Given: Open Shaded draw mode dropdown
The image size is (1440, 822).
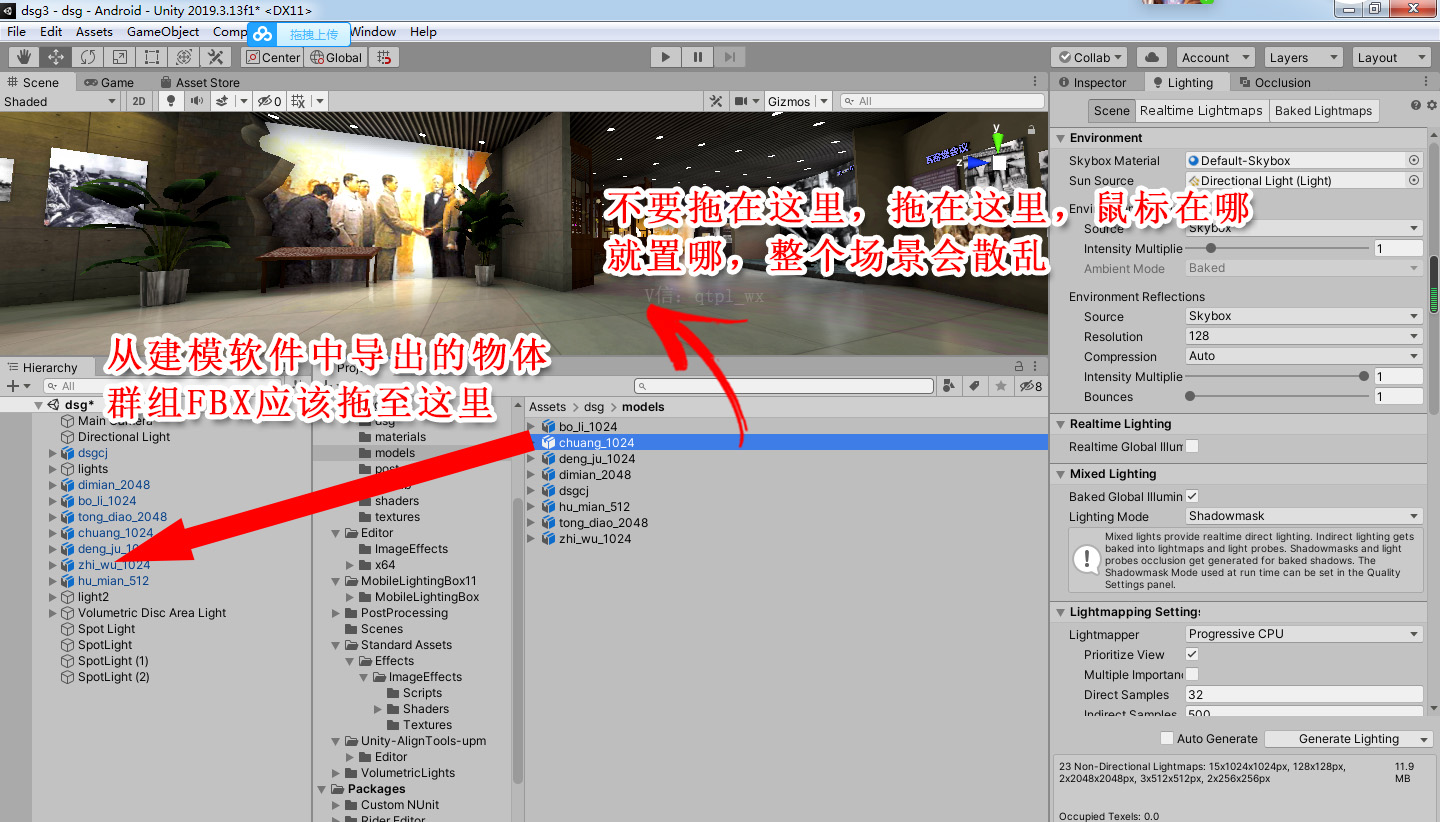Looking at the screenshot, I should coord(60,101).
